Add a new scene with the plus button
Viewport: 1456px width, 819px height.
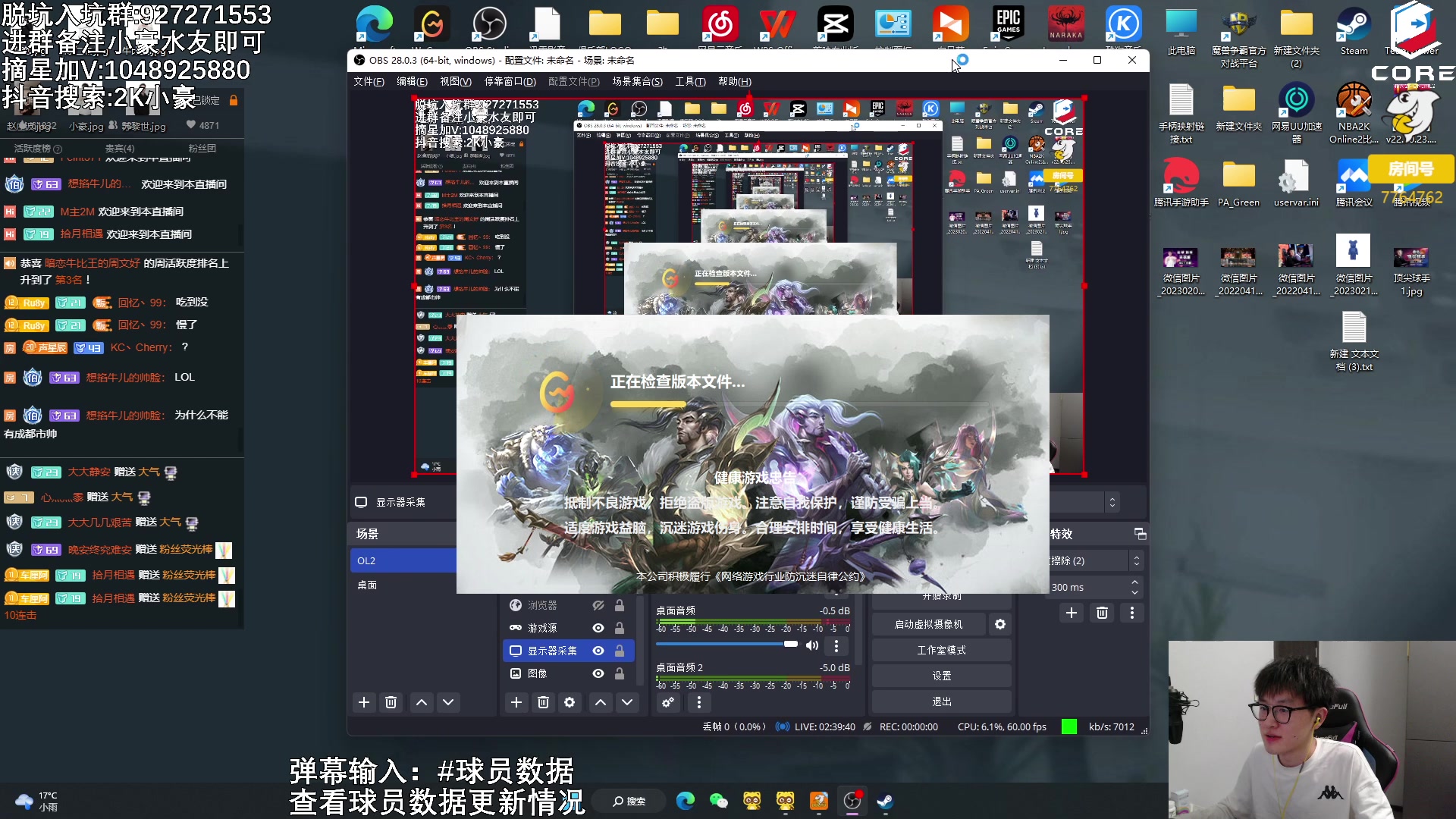(364, 702)
